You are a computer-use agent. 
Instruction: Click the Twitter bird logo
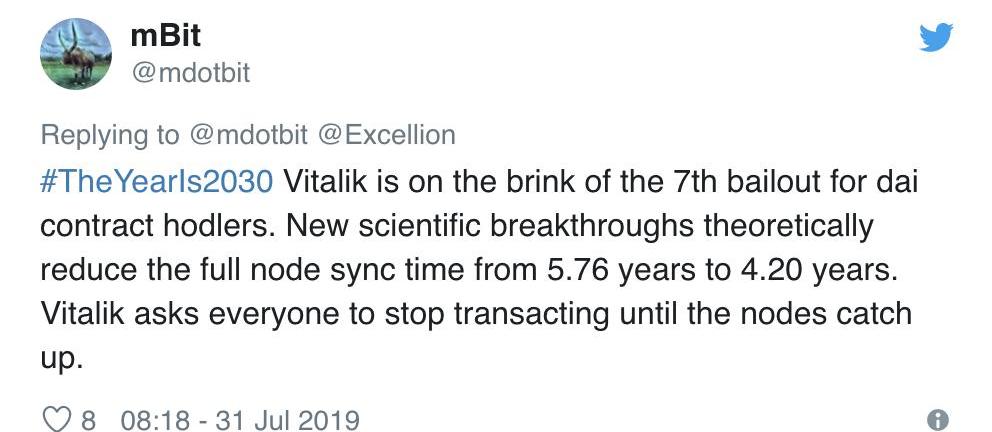(936, 37)
